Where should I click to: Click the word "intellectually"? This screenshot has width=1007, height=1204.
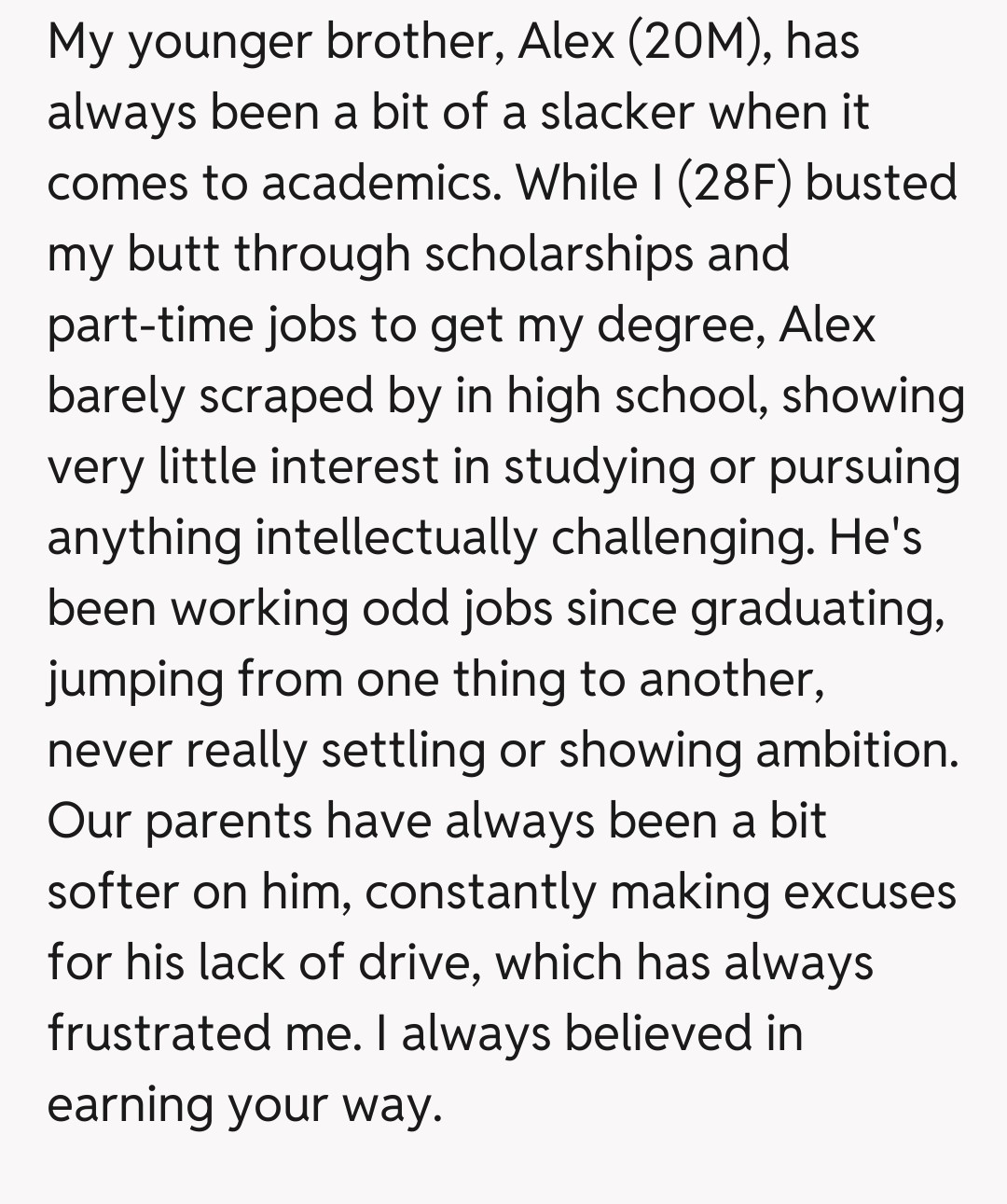tap(396, 537)
